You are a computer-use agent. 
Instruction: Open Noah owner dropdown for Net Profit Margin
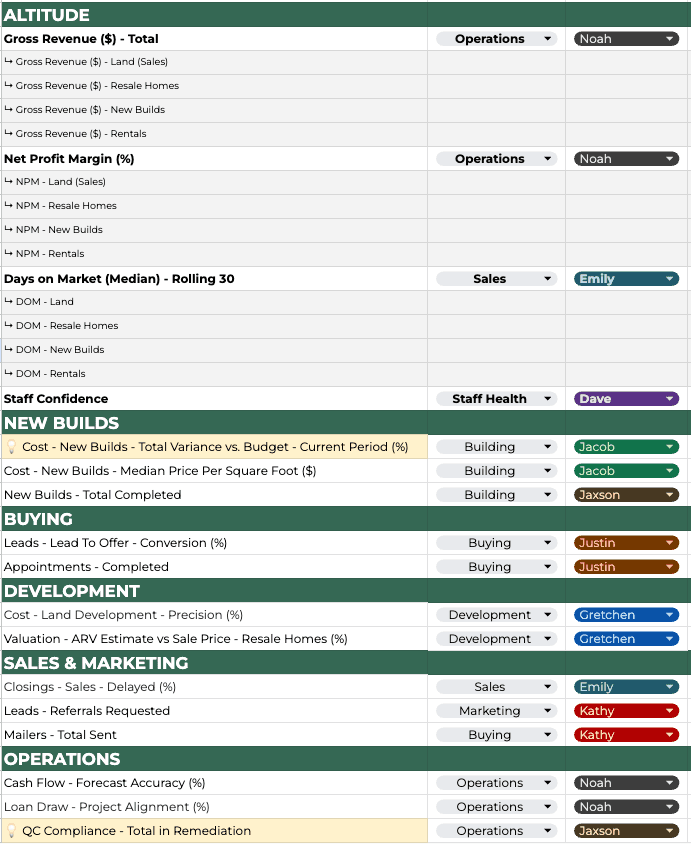point(626,159)
